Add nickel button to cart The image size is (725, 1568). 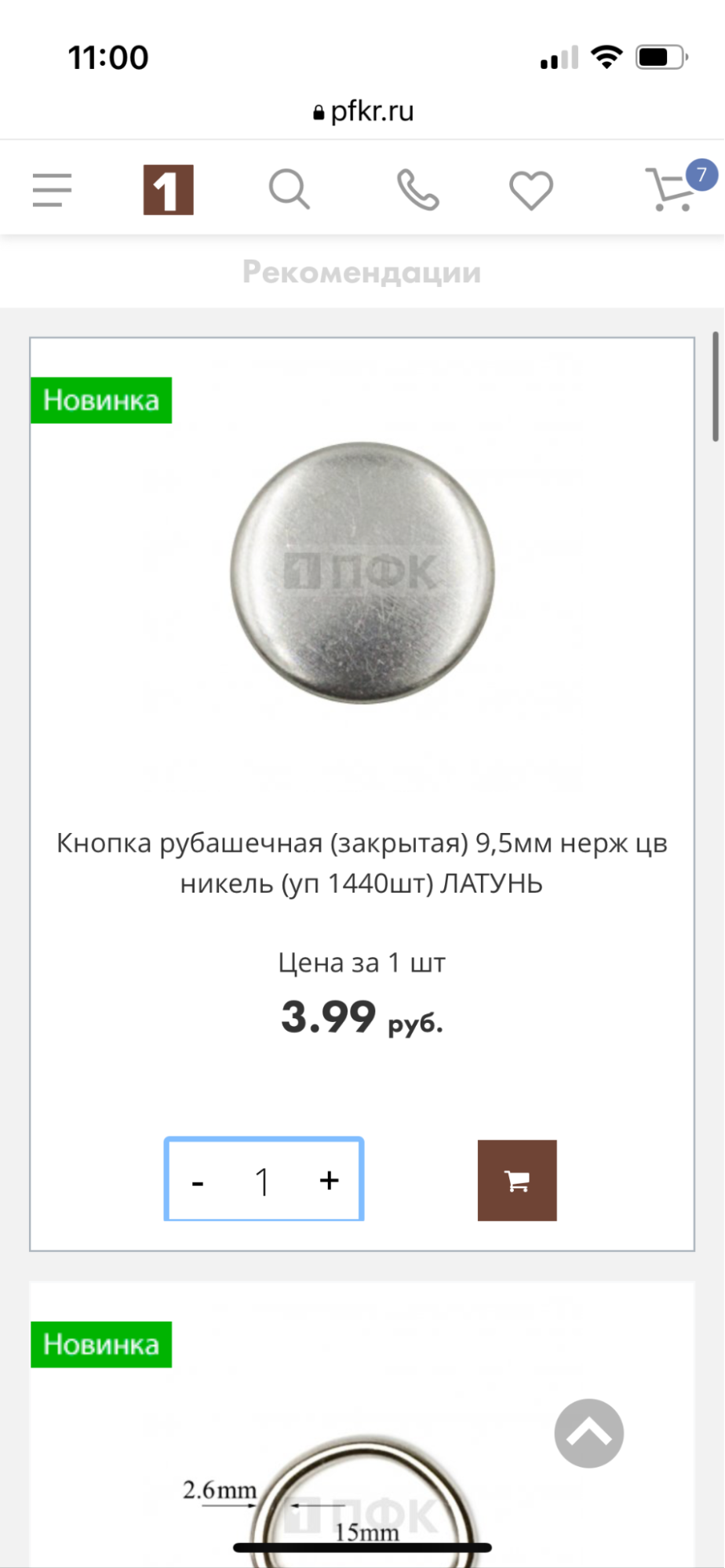click(517, 1181)
